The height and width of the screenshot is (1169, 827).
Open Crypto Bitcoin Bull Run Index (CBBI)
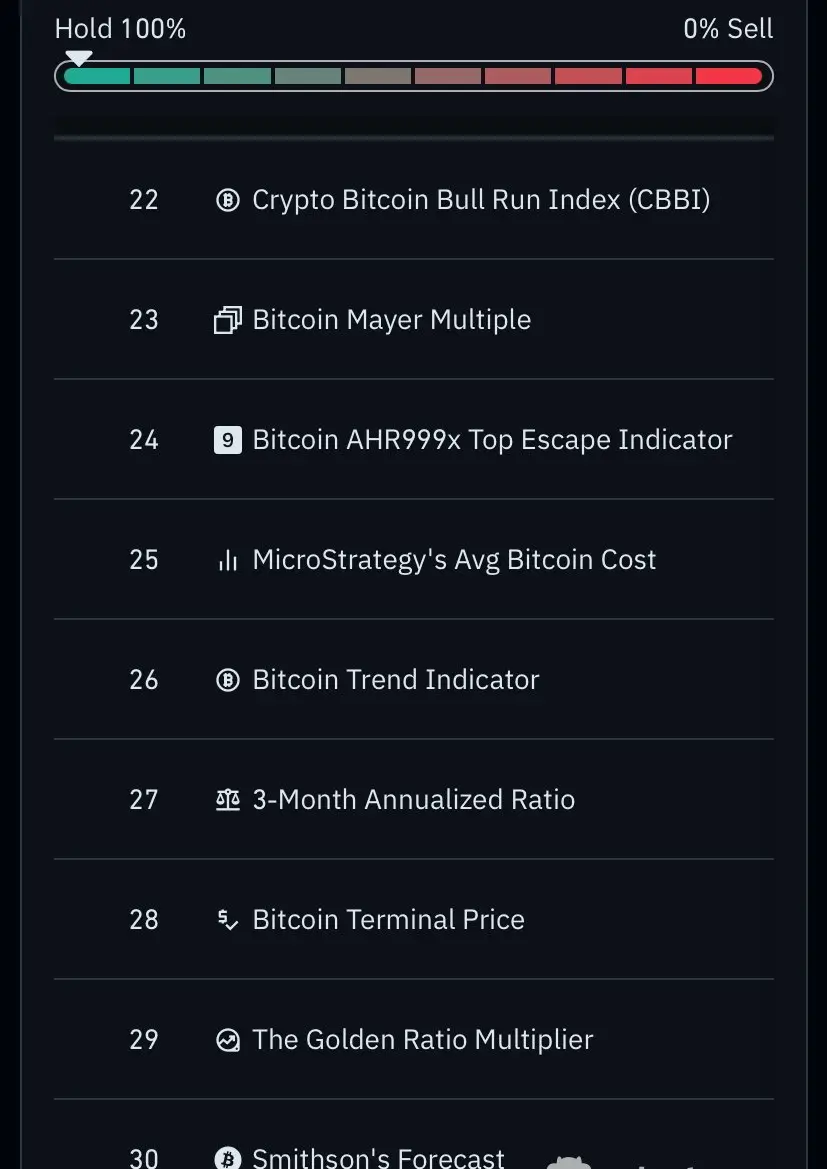point(481,200)
